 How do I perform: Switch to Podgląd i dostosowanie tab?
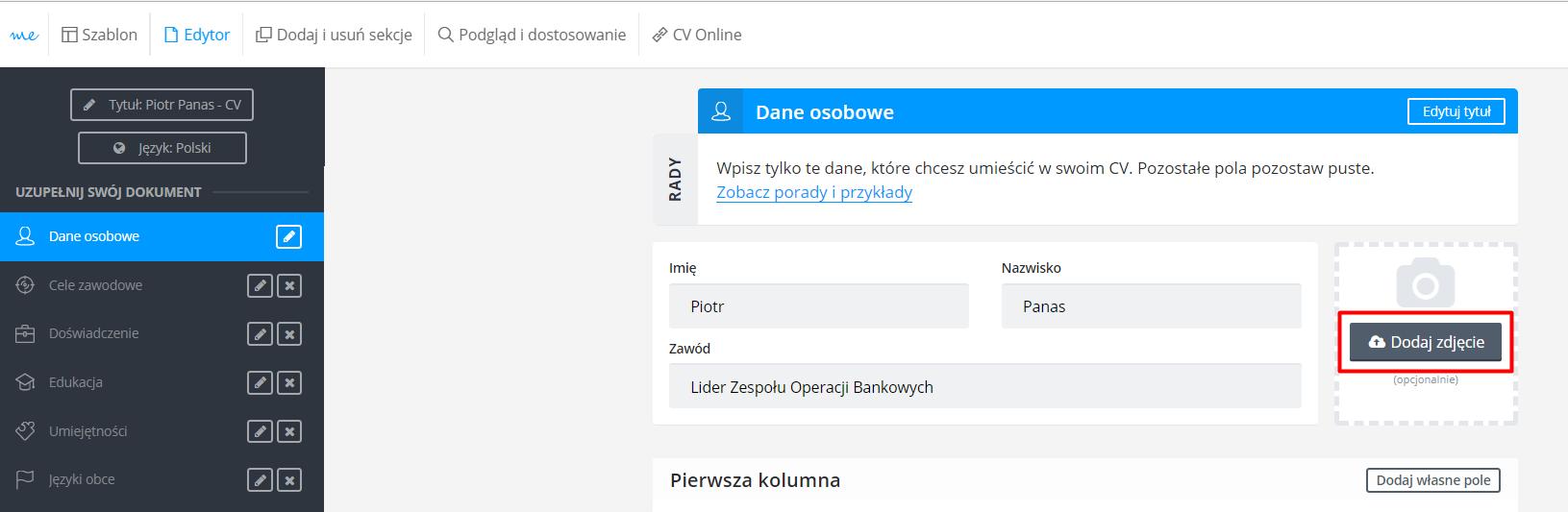pos(532,35)
